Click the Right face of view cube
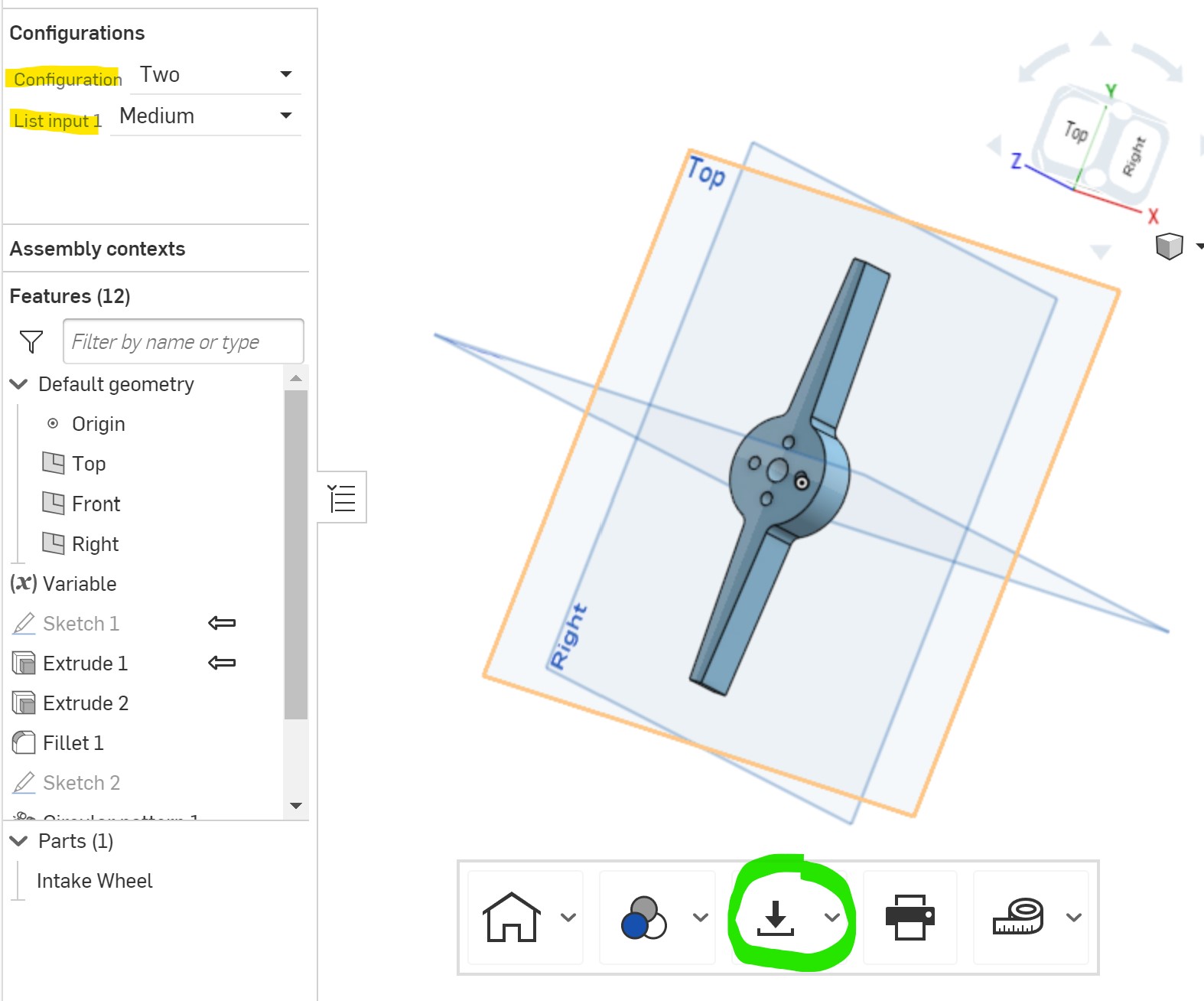Image resolution: width=1204 pixels, height=1001 pixels. 1134,156
